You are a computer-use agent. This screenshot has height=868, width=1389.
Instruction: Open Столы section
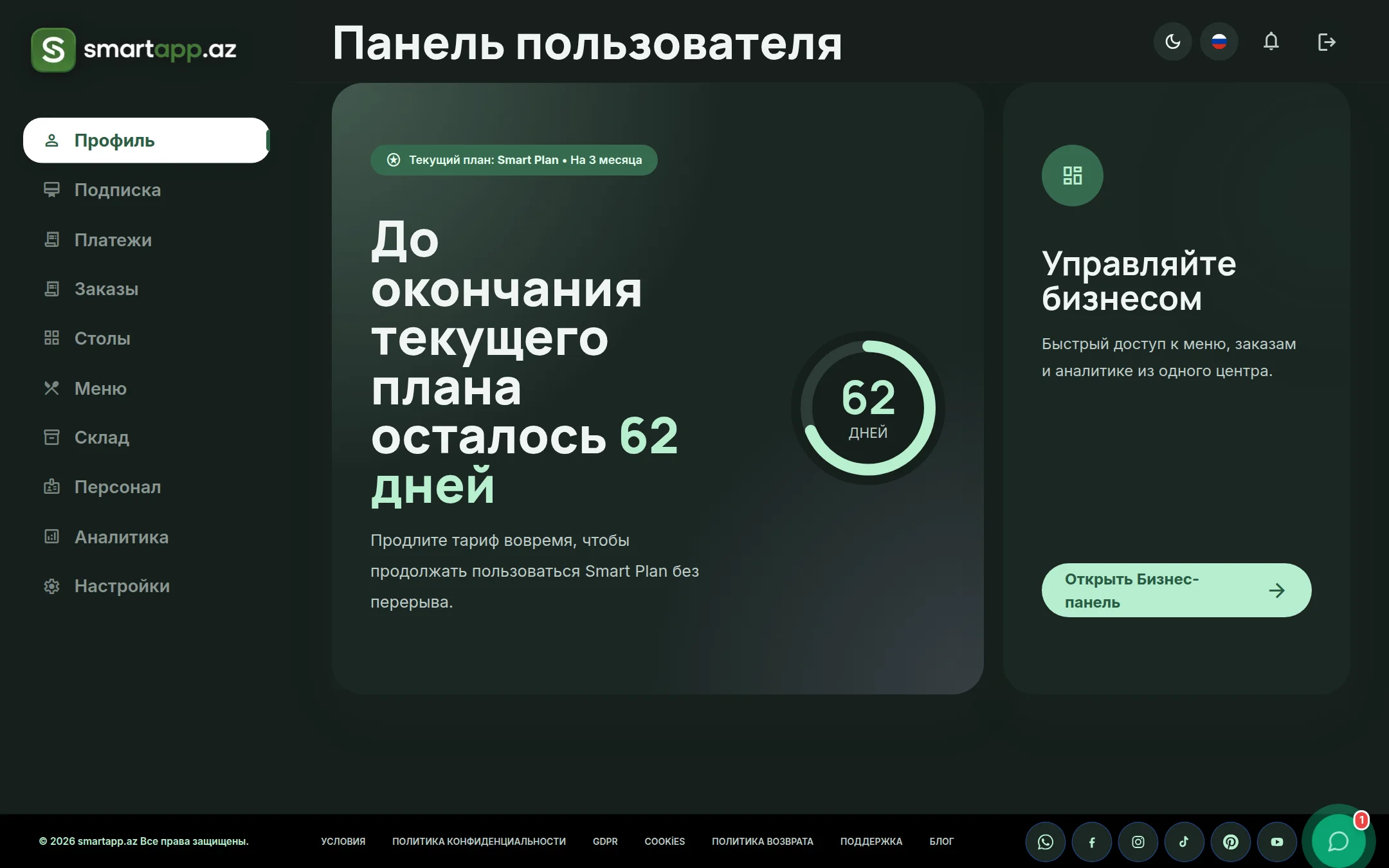click(x=147, y=338)
